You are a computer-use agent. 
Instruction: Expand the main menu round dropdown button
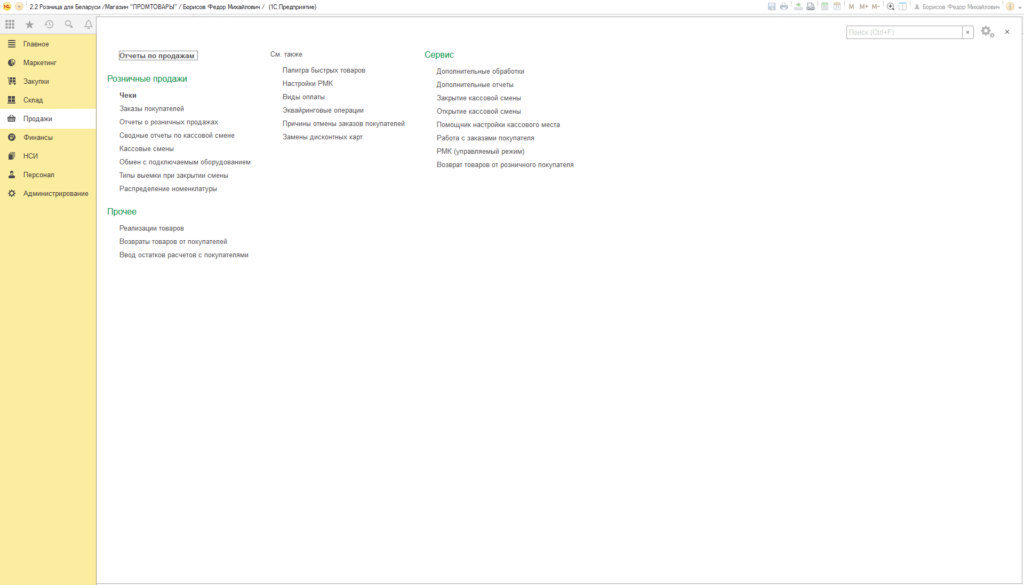point(19,7)
